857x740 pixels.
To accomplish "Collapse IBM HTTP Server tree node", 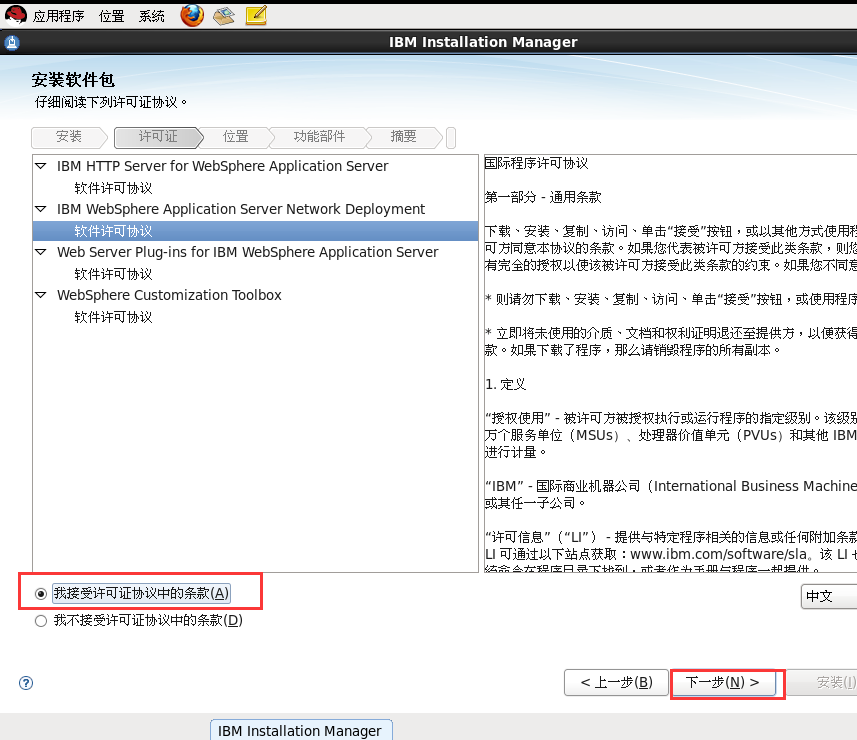I will coord(41,166).
